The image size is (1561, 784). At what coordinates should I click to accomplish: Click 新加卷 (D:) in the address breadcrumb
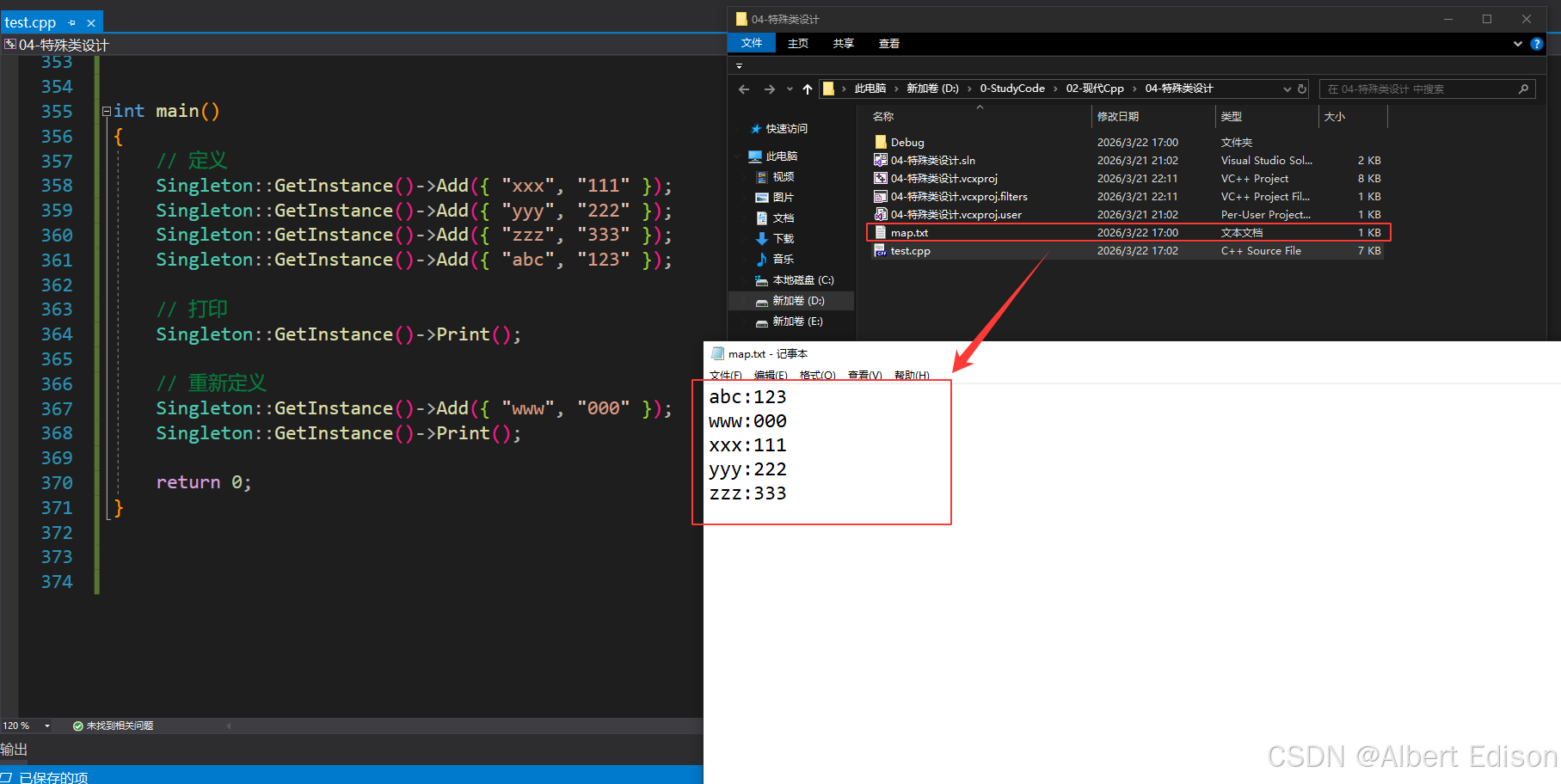click(932, 89)
